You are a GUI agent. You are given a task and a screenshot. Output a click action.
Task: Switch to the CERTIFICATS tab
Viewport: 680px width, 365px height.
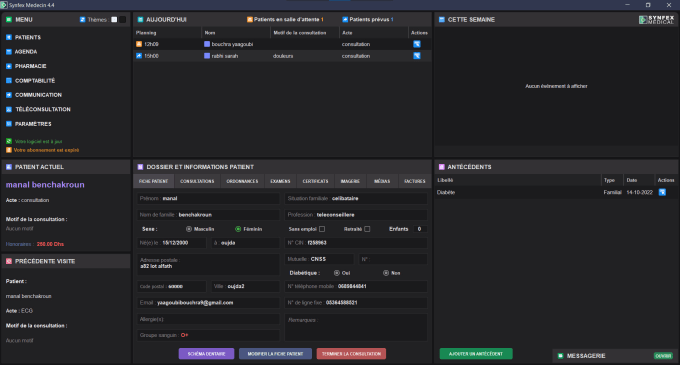315,181
